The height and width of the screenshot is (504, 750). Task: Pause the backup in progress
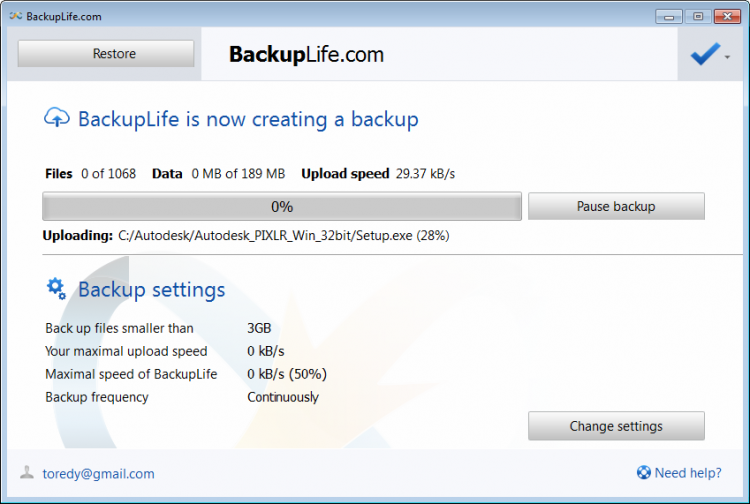[616, 207]
